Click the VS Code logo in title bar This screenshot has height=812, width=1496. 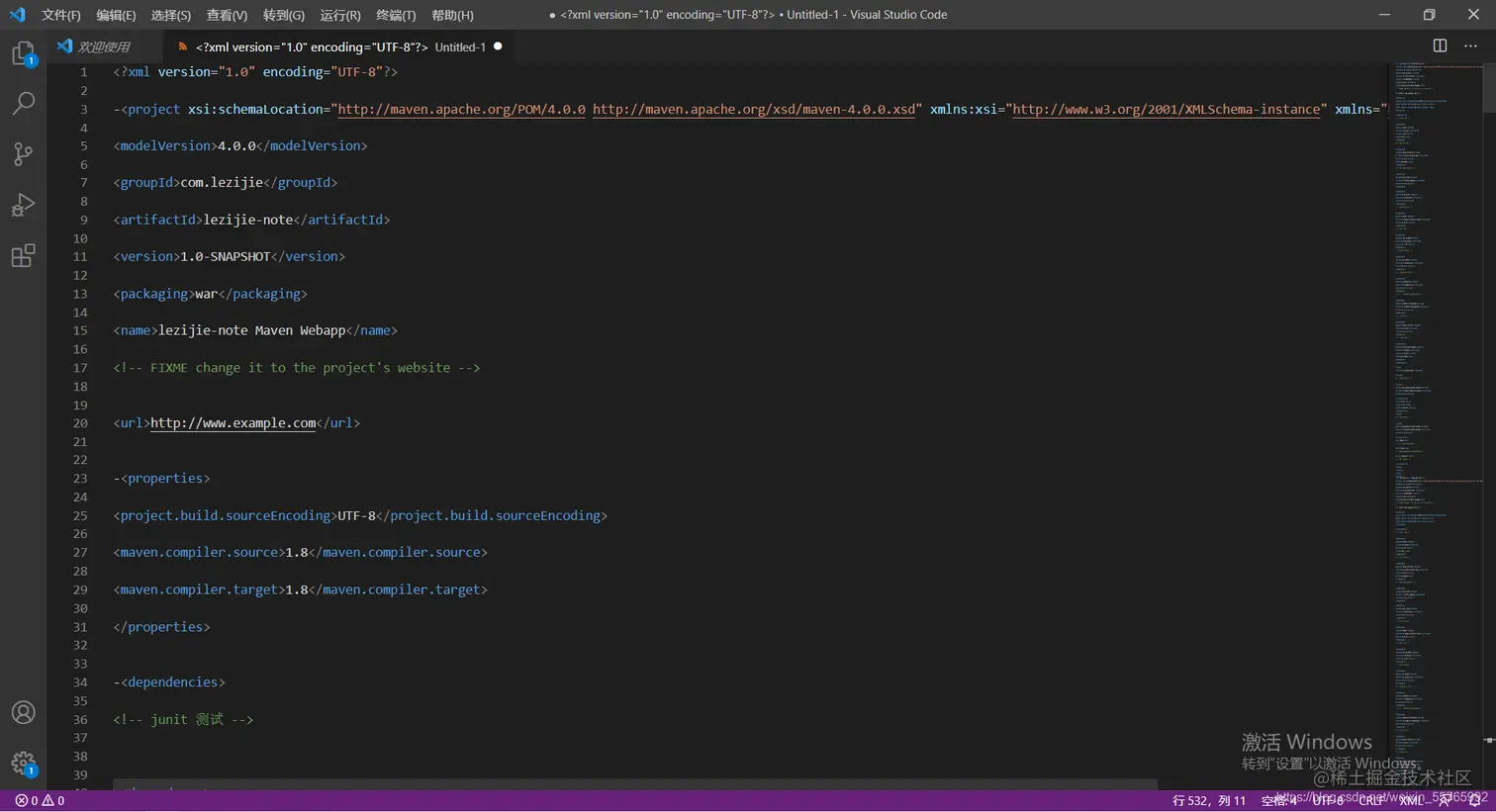click(17, 15)
